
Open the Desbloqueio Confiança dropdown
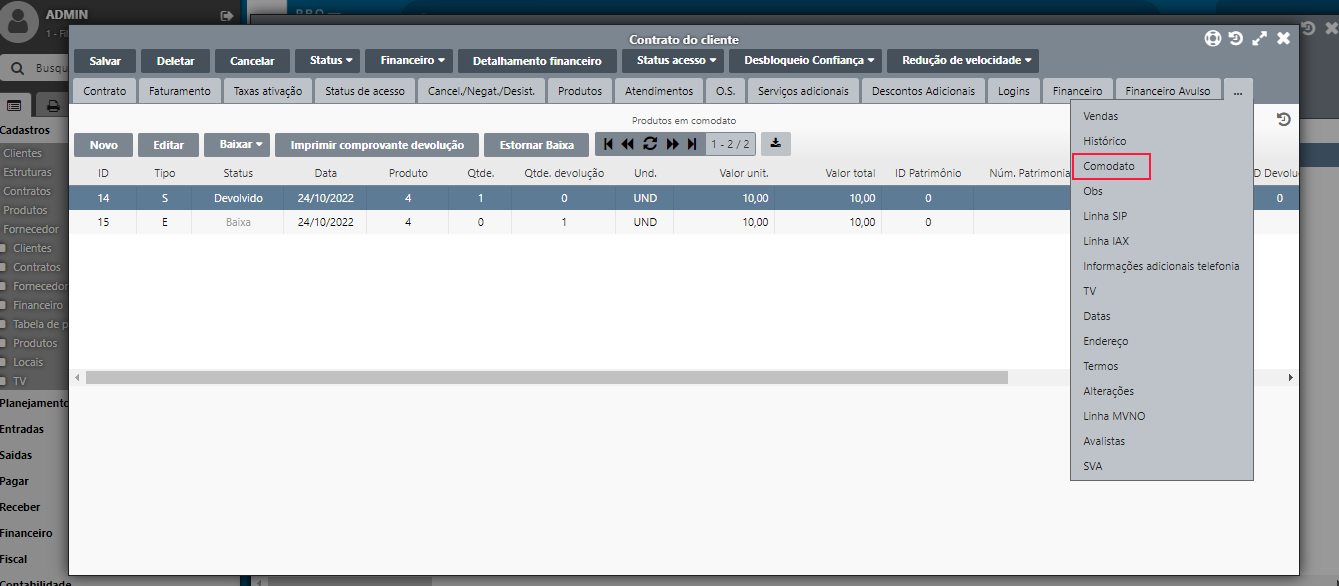coord(808,60)
